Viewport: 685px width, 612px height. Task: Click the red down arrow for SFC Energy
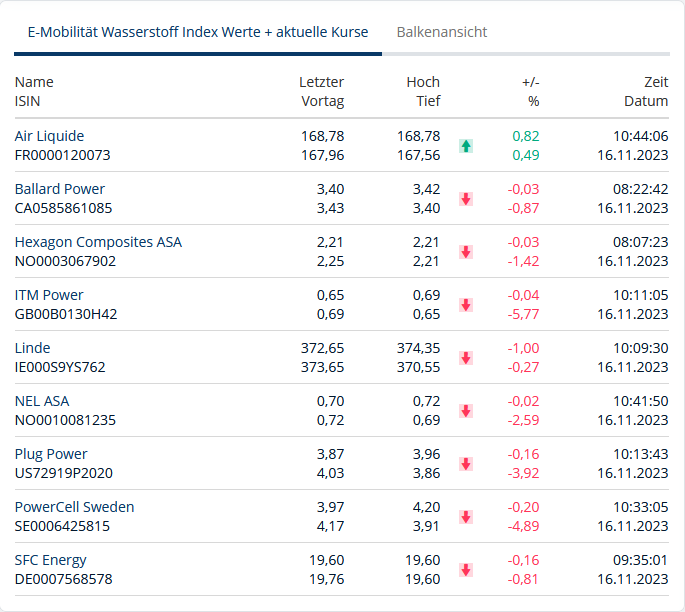coord(466,570)
